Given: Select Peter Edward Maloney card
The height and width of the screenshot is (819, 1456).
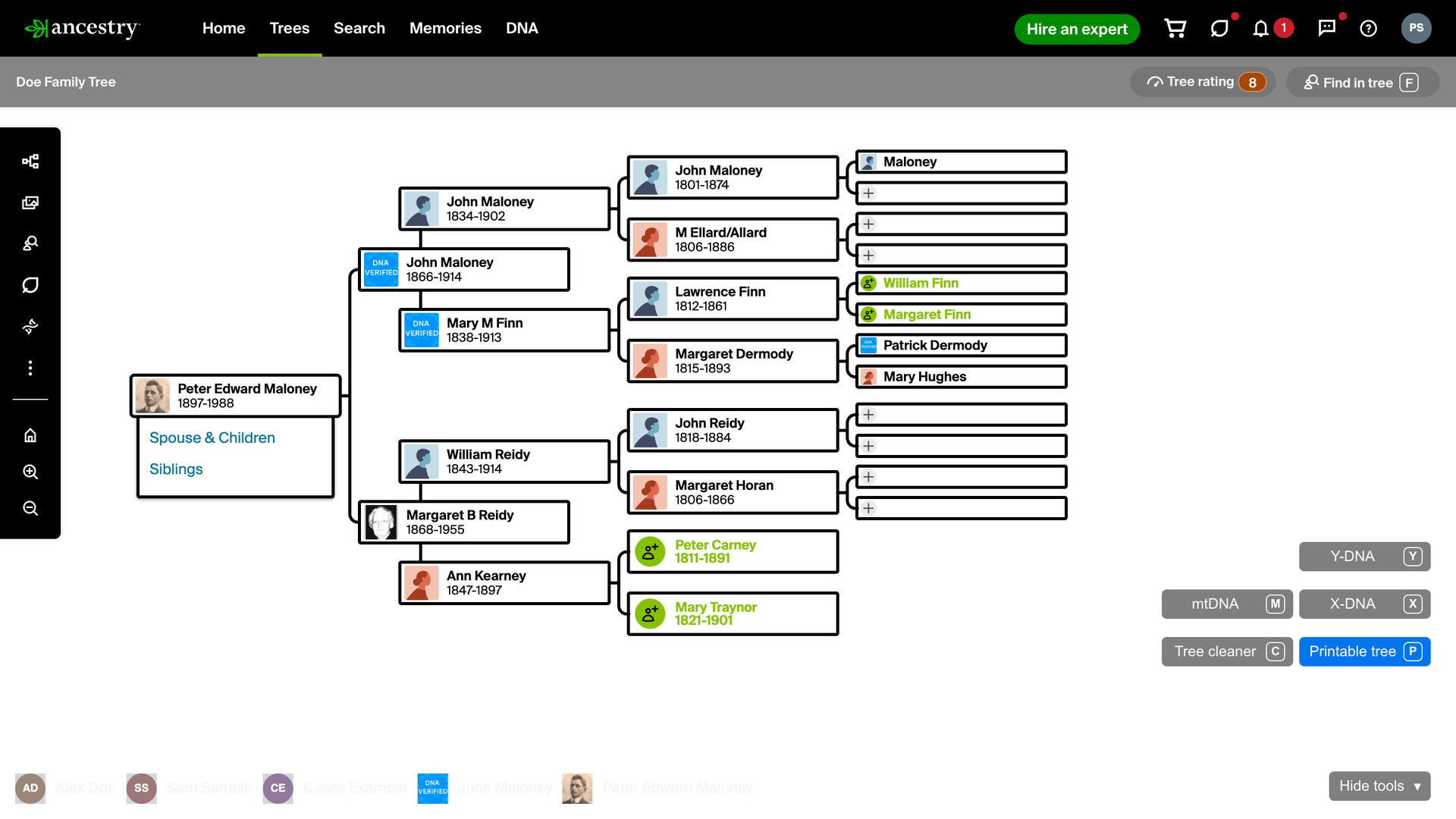Looking at the screenshot, I should (x=236, y=396).
